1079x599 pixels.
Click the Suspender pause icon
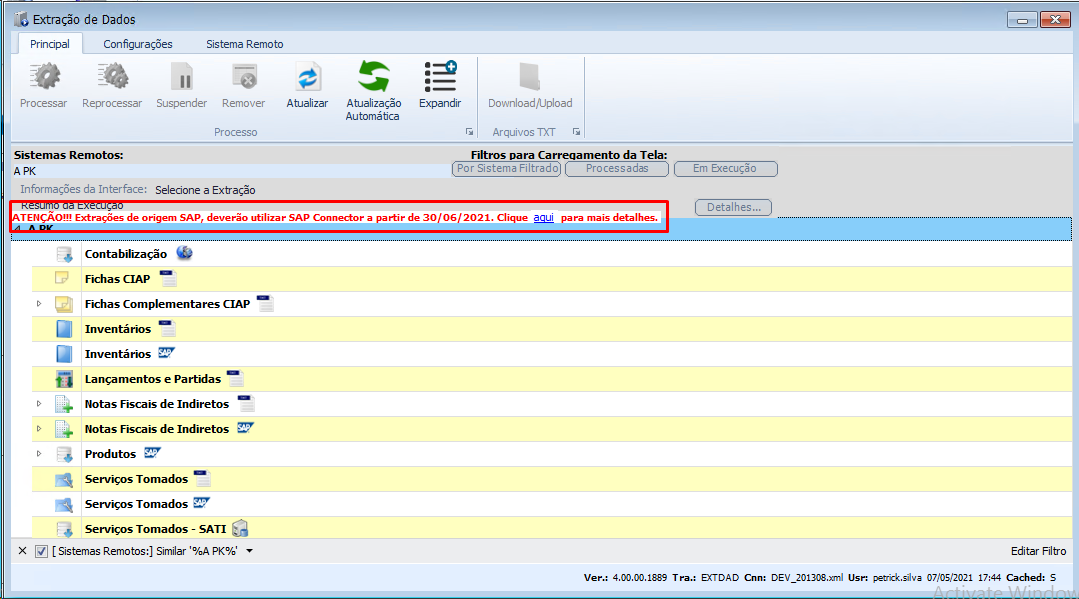click(182, 76)
